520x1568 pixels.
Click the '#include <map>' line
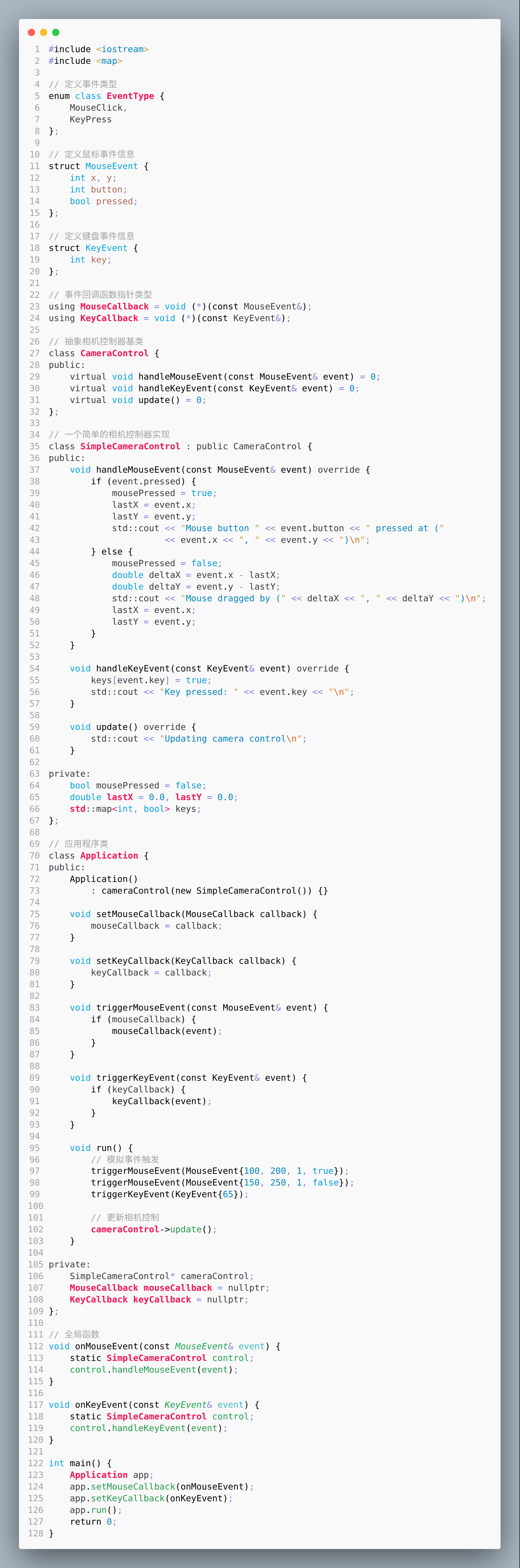86,61
